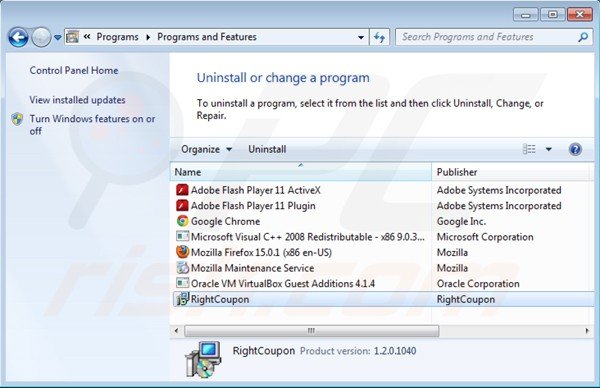Click the Refresh button
The width and height of the screenshot is (600, 388).
pyautogui.click(x=380, y=37)
